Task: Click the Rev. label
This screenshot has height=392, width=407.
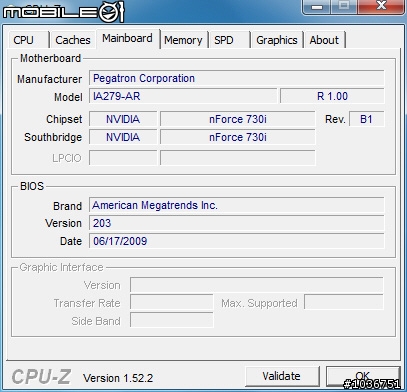Action: pos(335,119)
